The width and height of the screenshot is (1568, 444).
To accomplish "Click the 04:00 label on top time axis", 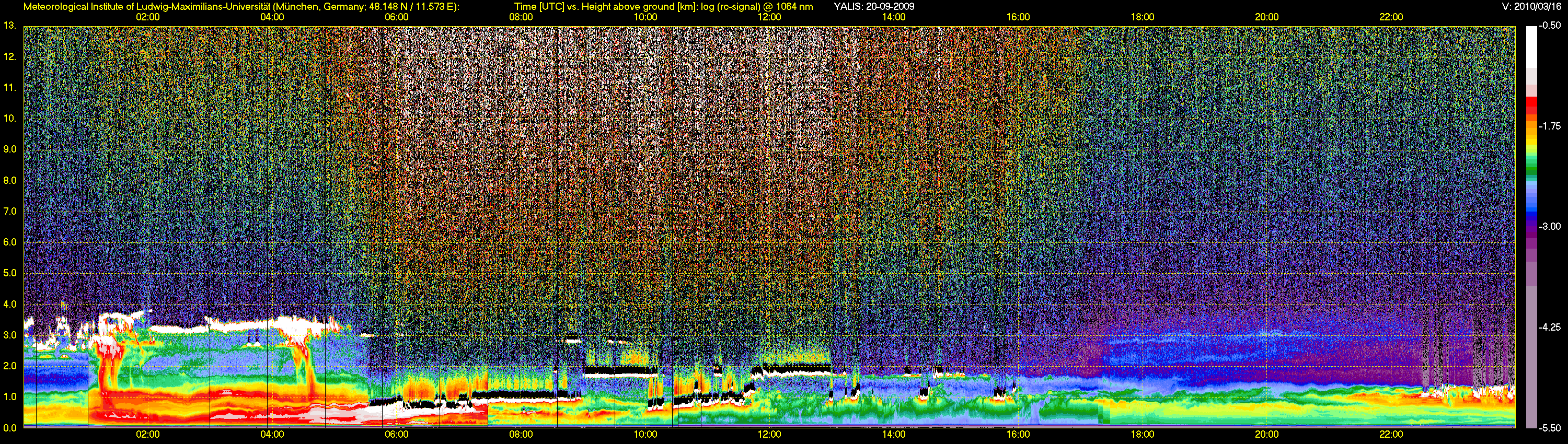I will (x=272, y=17).
